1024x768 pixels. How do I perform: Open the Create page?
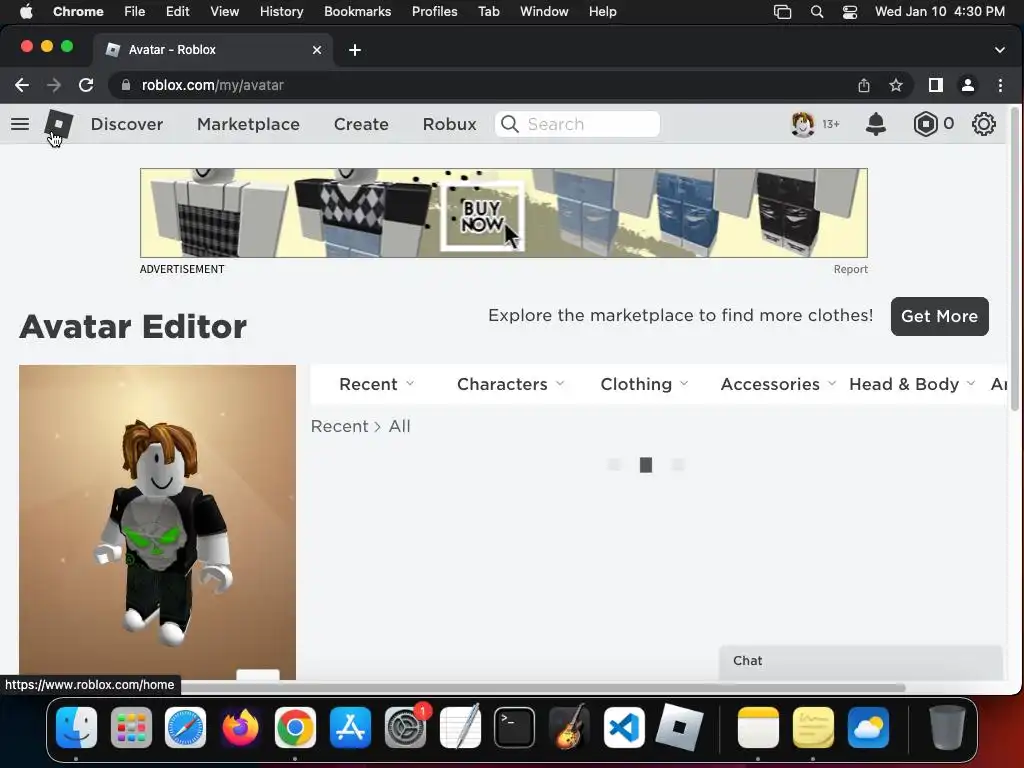click(361, 124)
